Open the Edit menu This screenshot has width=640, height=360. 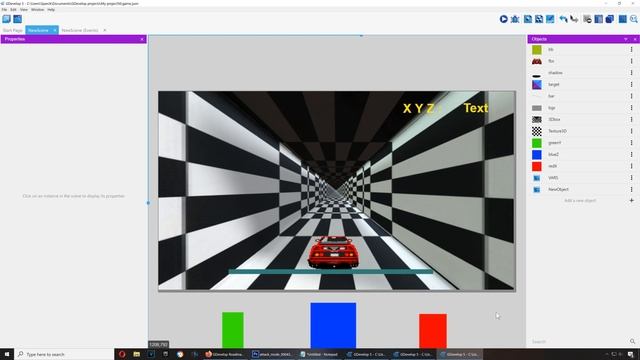click(13, 9)
